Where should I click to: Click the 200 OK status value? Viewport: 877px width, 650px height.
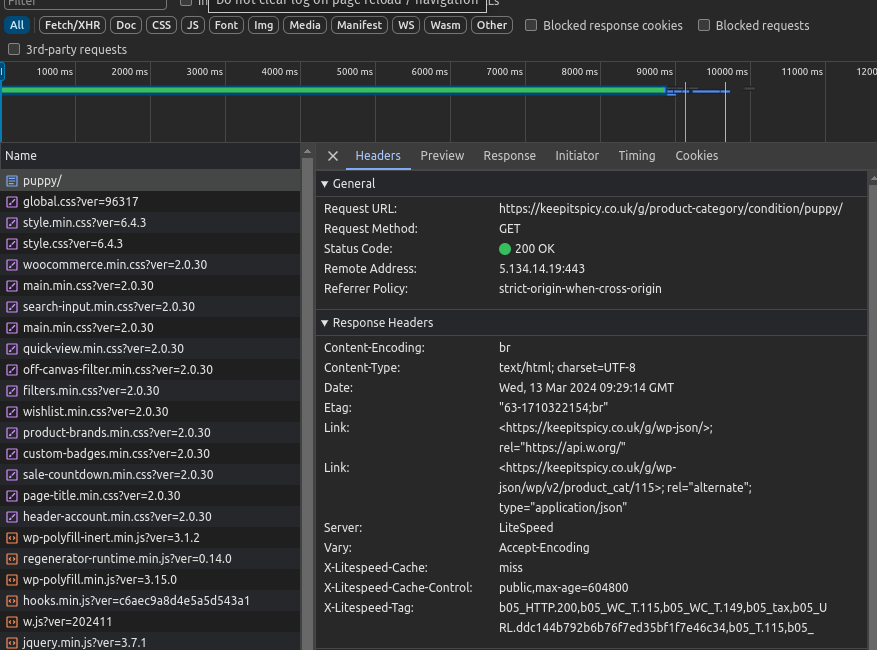click(534, 249)
